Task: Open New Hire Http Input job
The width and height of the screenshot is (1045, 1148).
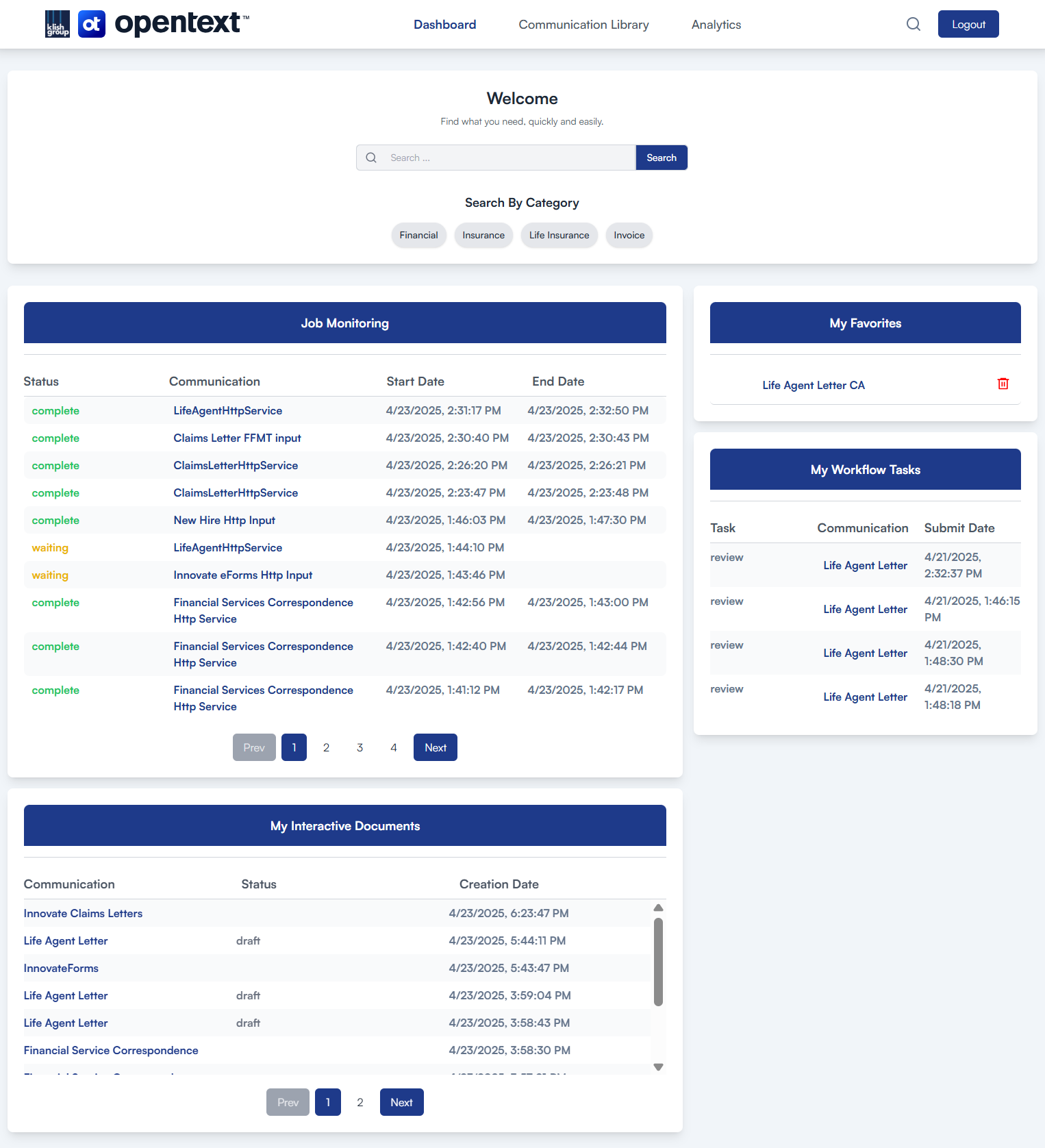Action: (x=224, y=520)
